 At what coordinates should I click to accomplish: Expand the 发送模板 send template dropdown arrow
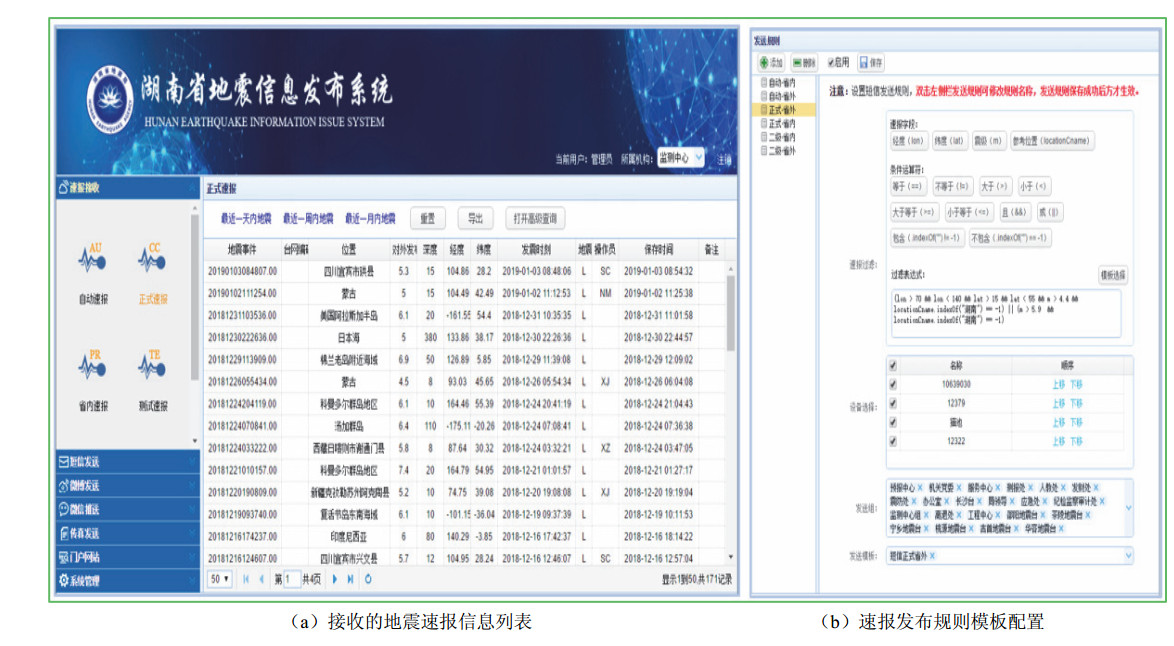point(1128,556)
